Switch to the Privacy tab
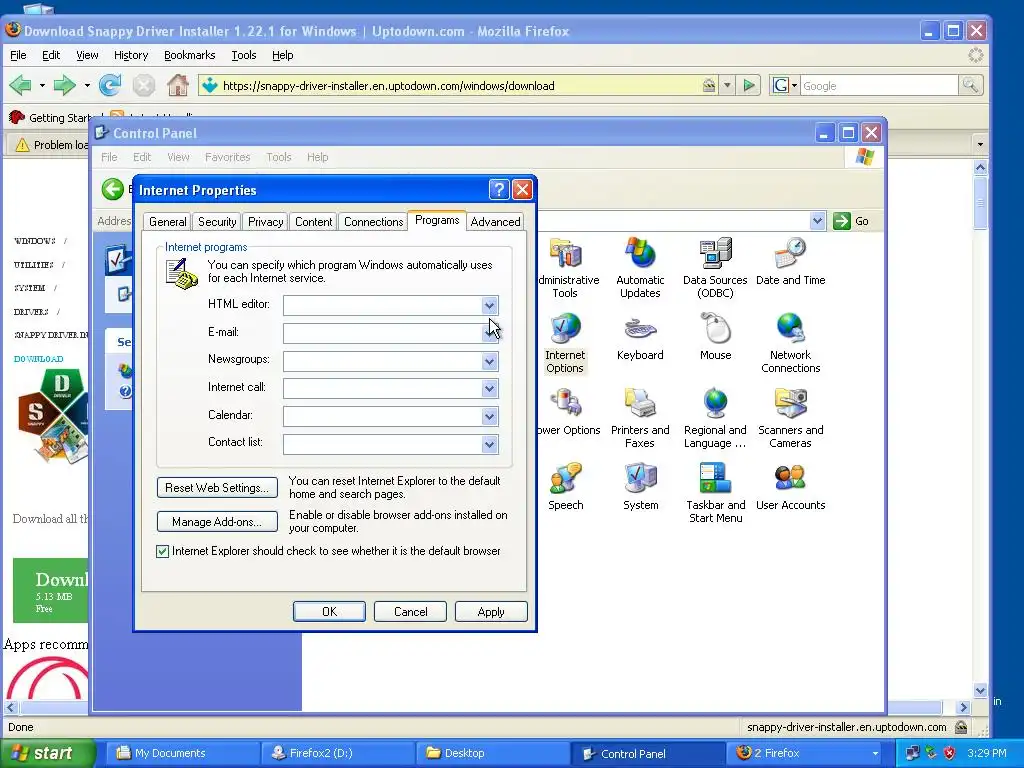The height and width of the screenshot is (768, 1024). tap(265, 222)
